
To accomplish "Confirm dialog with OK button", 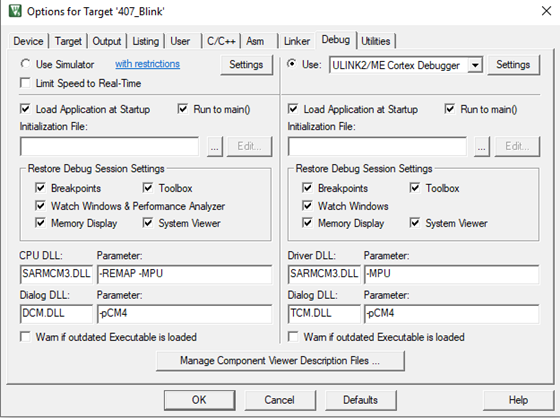I will [199, 400].
